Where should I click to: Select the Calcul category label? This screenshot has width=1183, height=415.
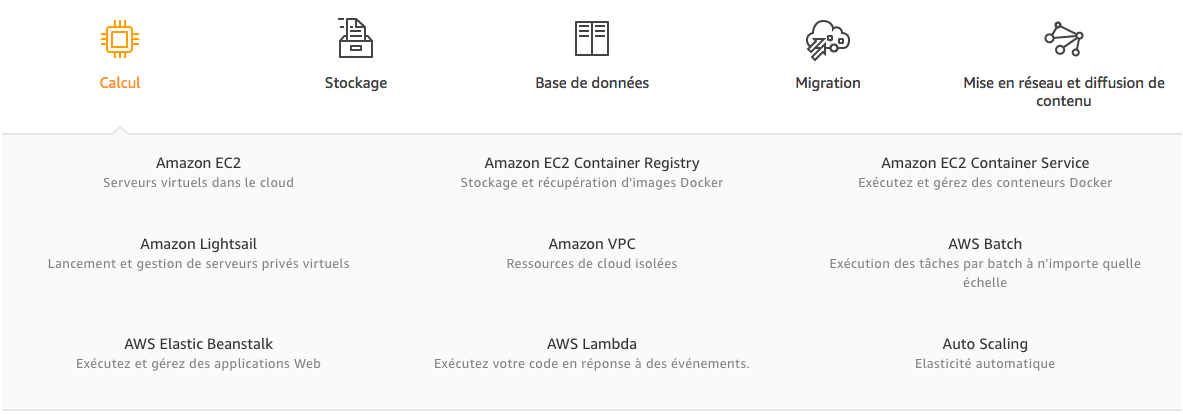click(120, 83)
